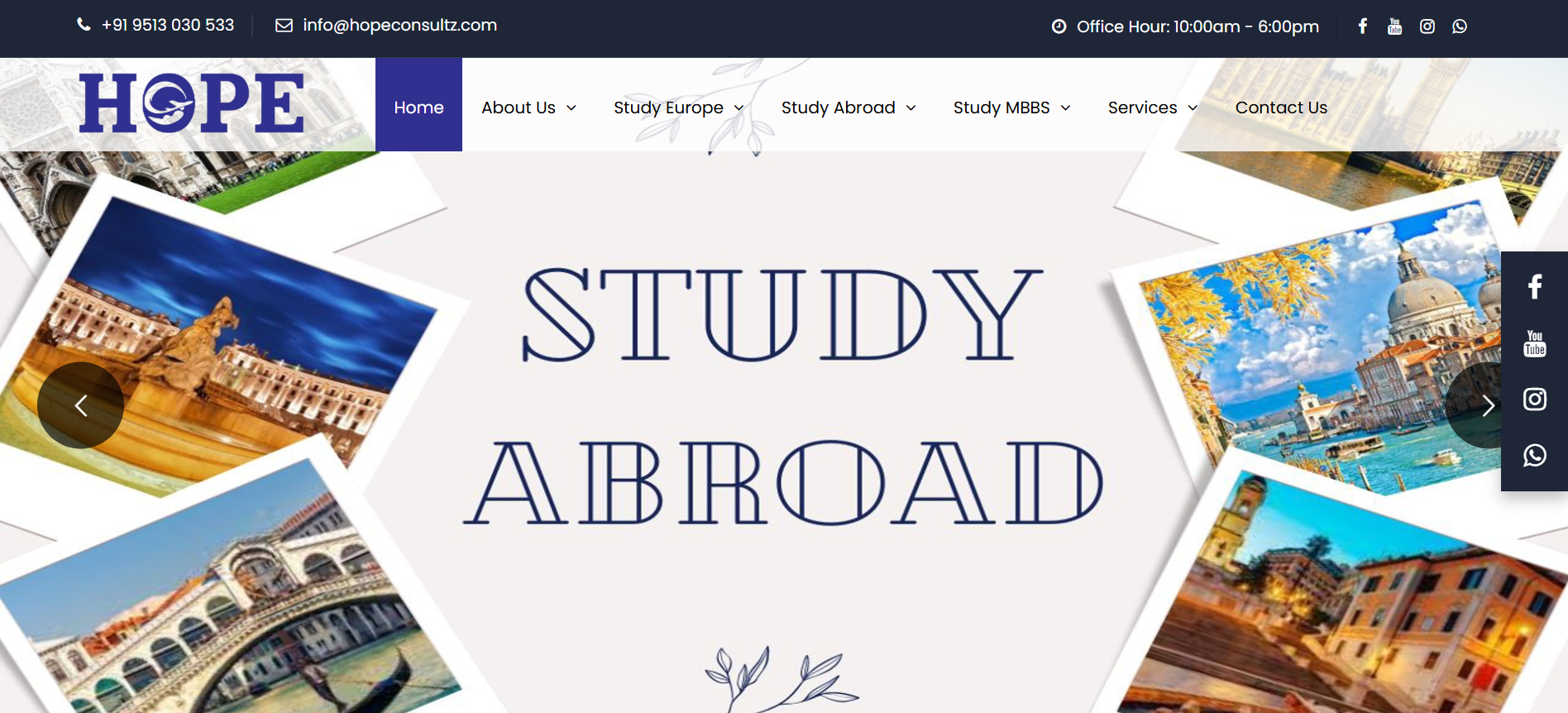Show previous slide with left arrow
The image size is (1568, 713).
click(x=81, y=405)
